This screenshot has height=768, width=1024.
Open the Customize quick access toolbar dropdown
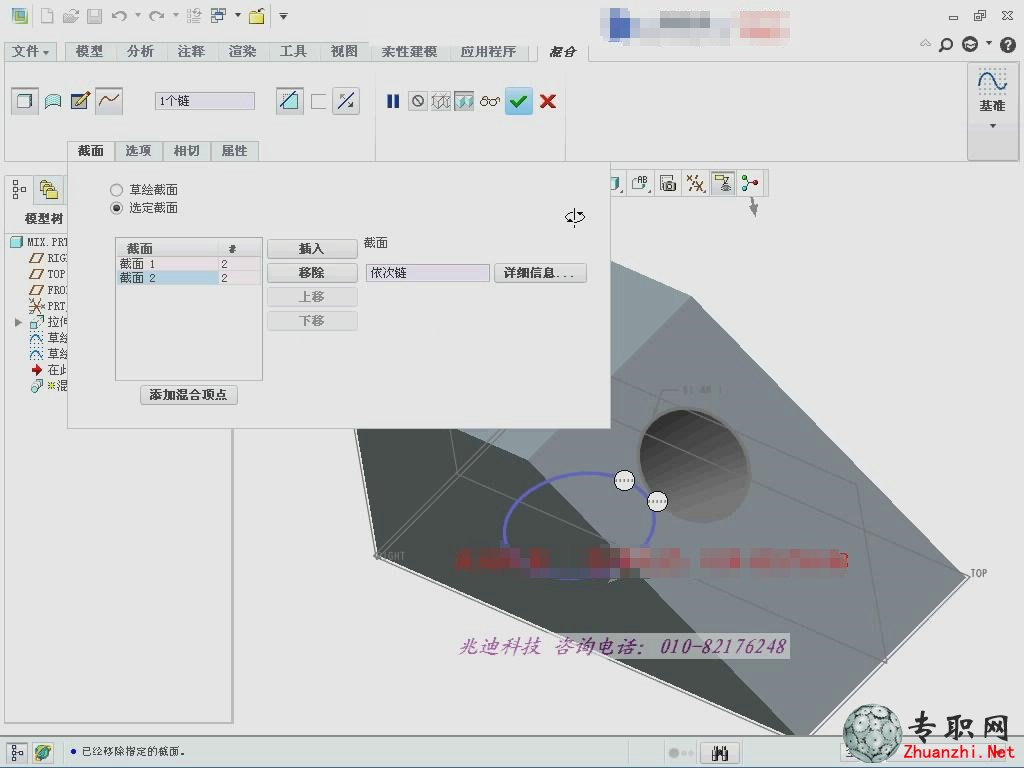(x=283, y=16)
